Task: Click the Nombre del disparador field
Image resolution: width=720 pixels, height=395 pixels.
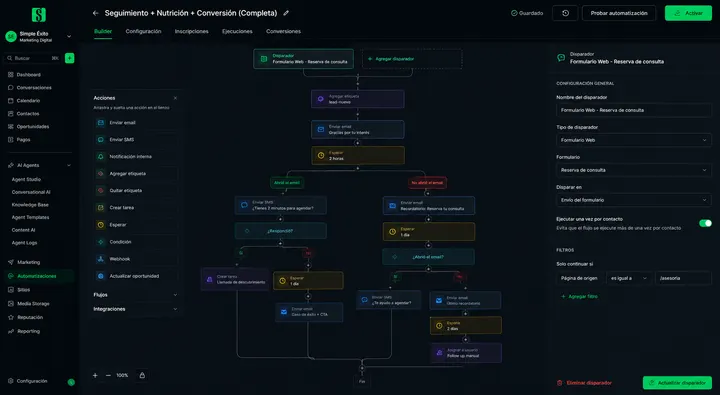Action: 633,110
